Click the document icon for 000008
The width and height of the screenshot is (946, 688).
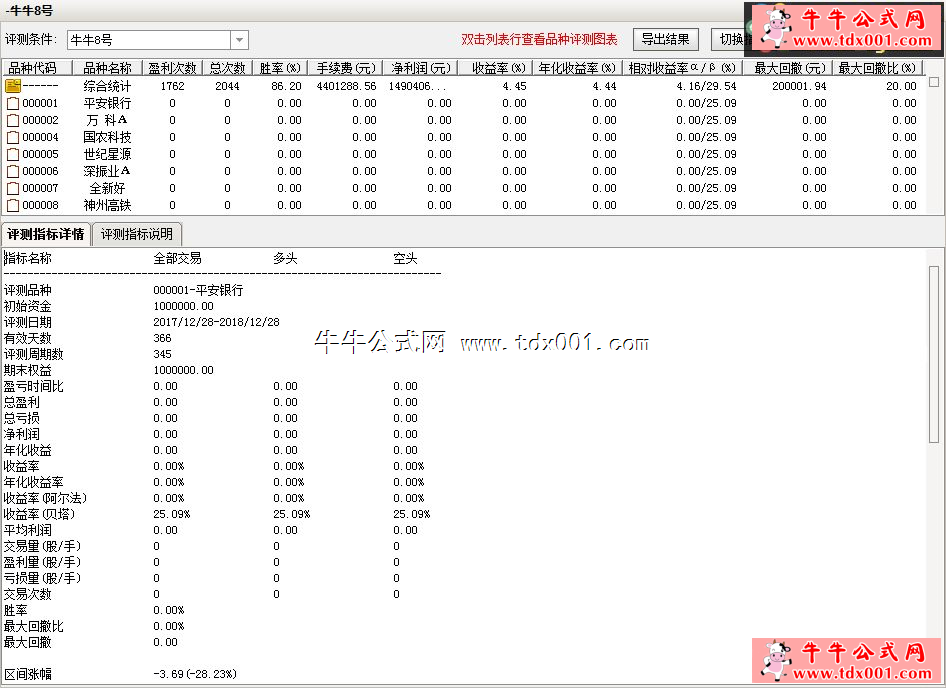[x=13, y=205]
